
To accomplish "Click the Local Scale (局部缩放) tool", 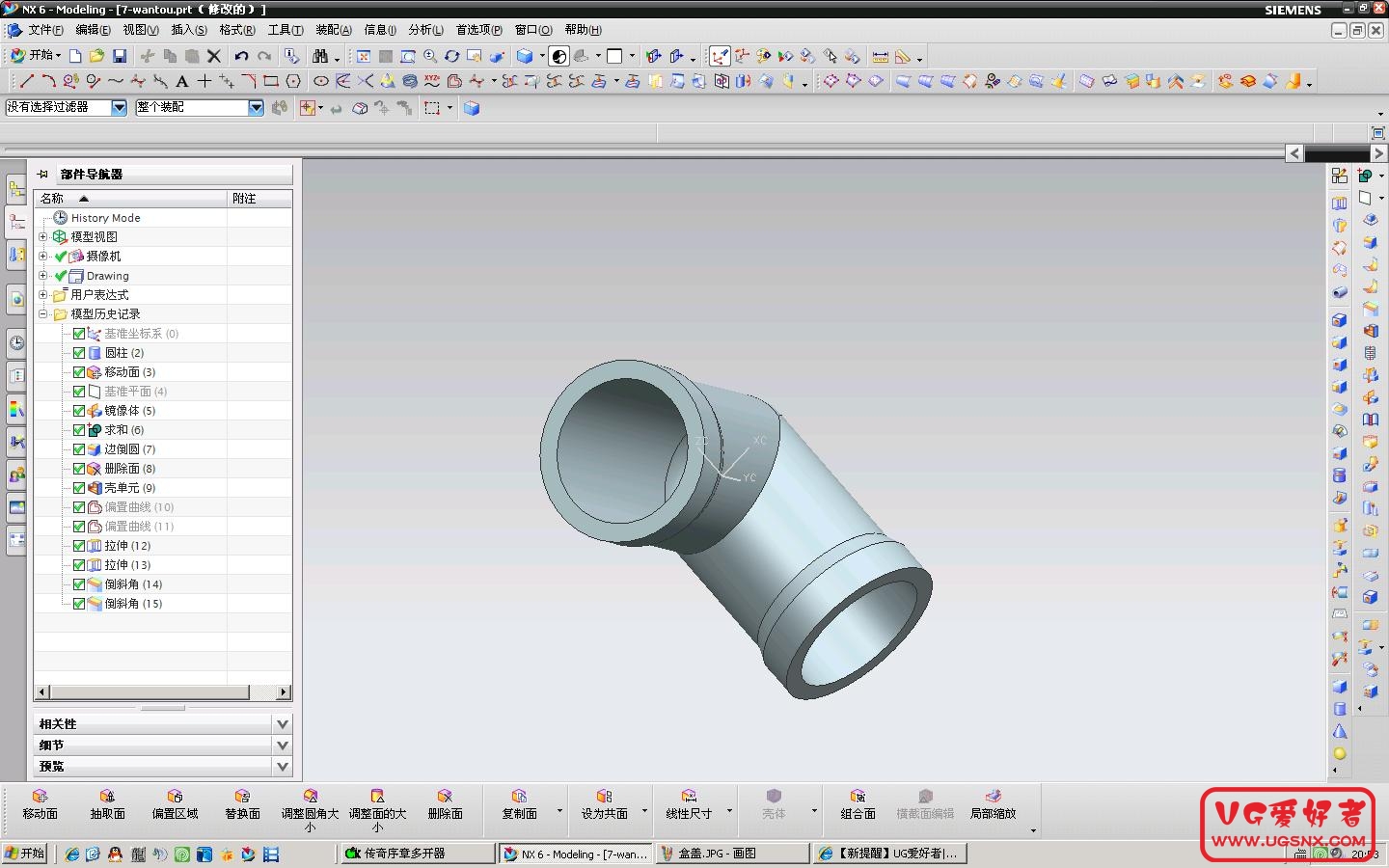I will pos(993,804).
